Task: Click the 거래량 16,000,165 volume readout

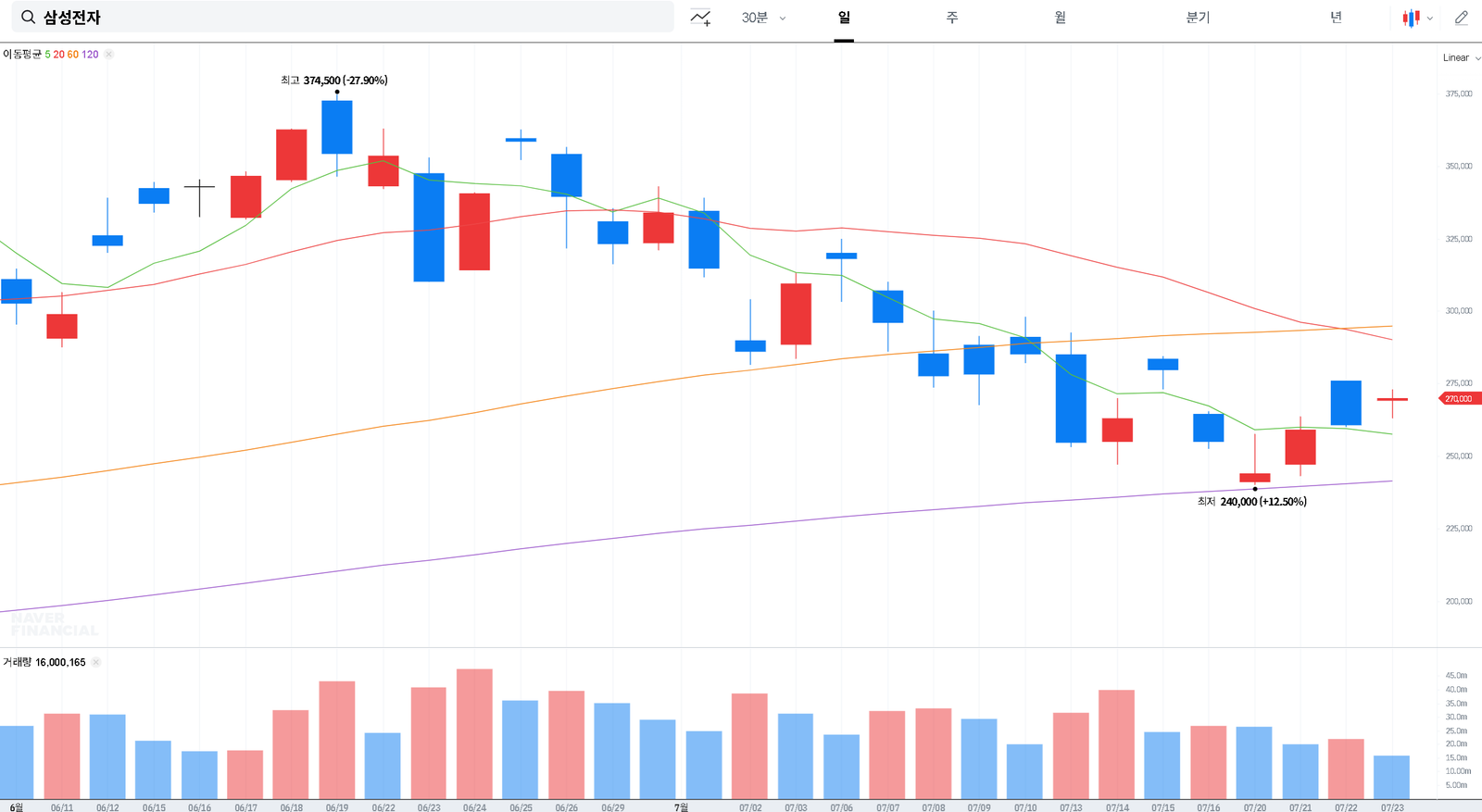Action: tap(44, 662)
